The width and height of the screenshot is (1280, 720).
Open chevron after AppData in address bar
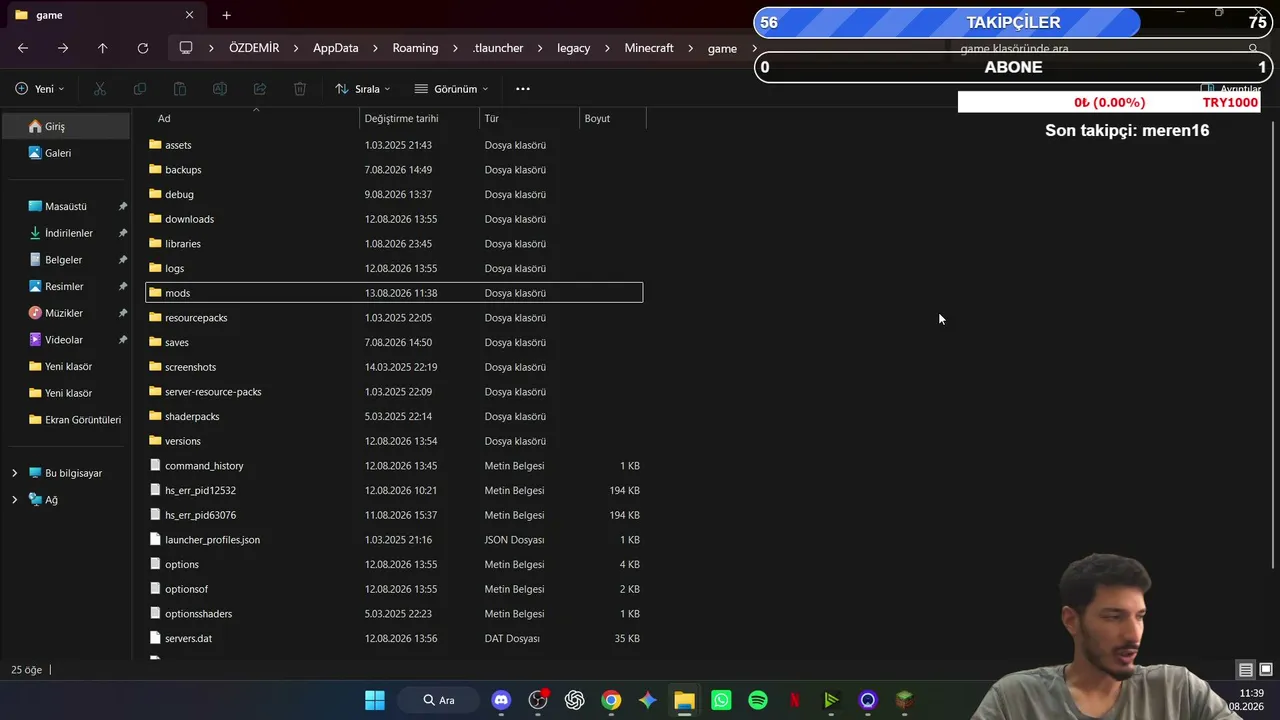pyautogui.click(x=376, y=48)
